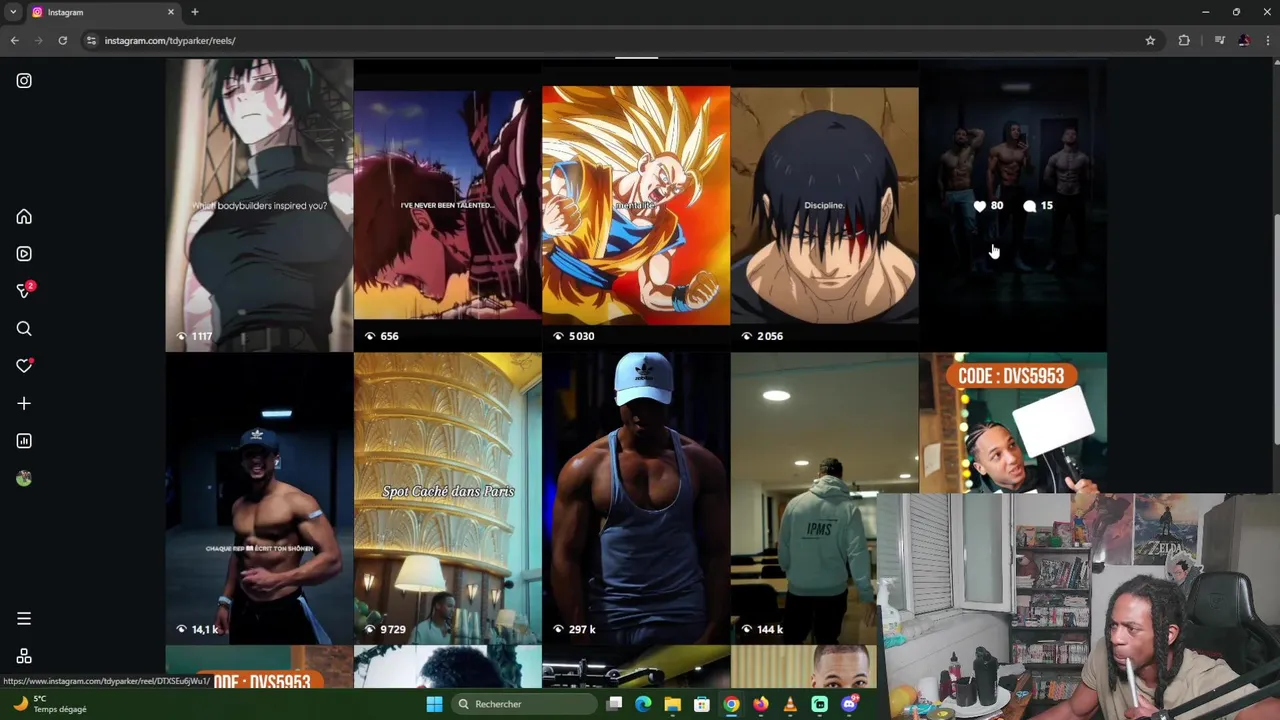Image resolution: width=1280 pixels, height=720 pixels.
Task: Open the Discipline reel with 2056 views
Action: pyautogui.click(x=824, y=205)
